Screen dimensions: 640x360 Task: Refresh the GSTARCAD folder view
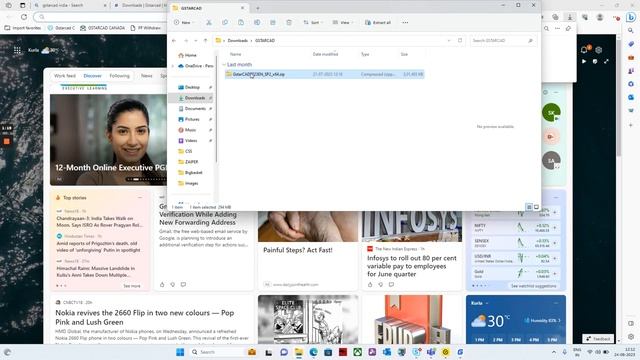point(460,40)
